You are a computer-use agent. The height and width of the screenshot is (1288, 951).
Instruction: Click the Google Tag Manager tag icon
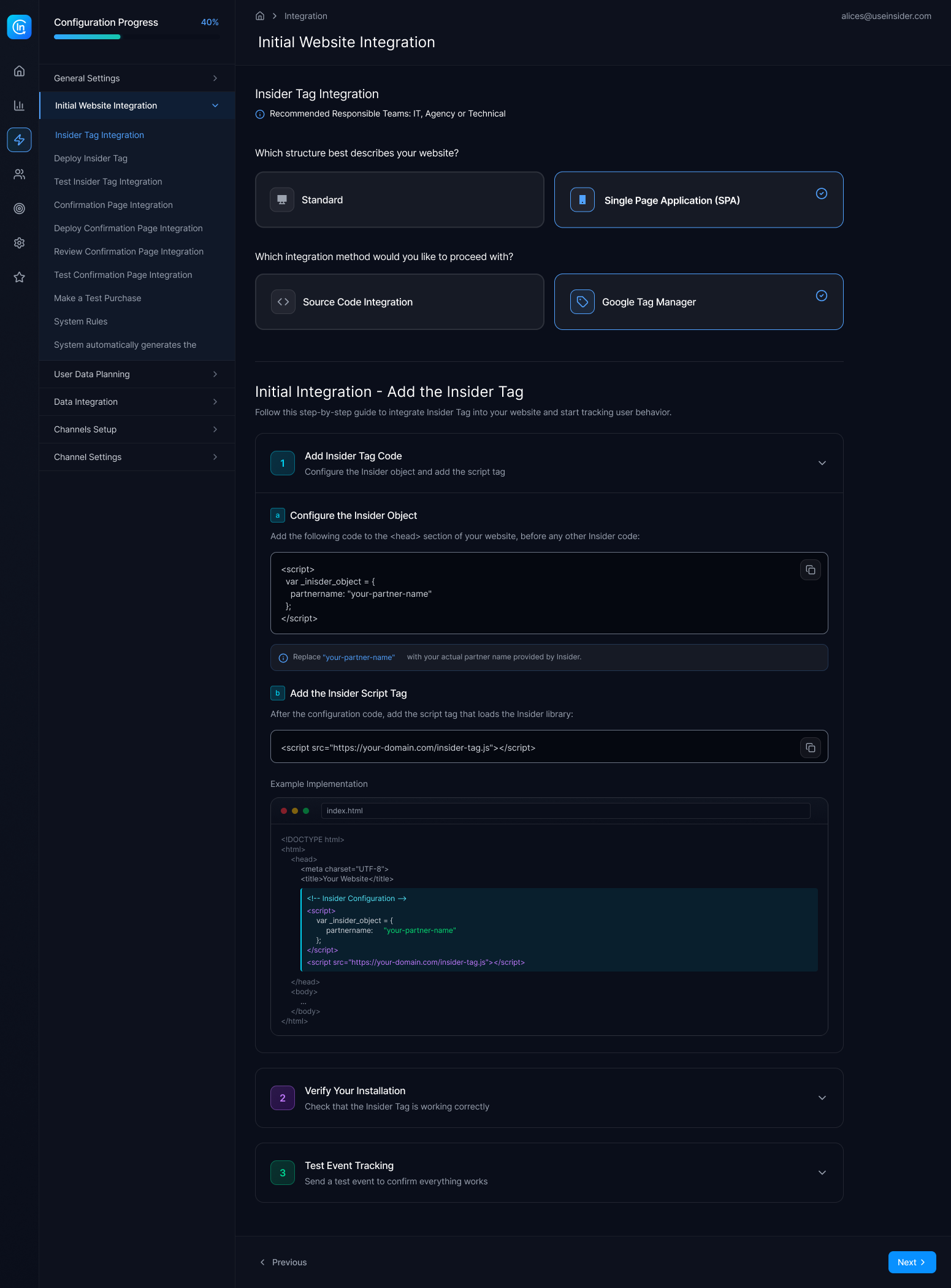[x=582, y=302]
